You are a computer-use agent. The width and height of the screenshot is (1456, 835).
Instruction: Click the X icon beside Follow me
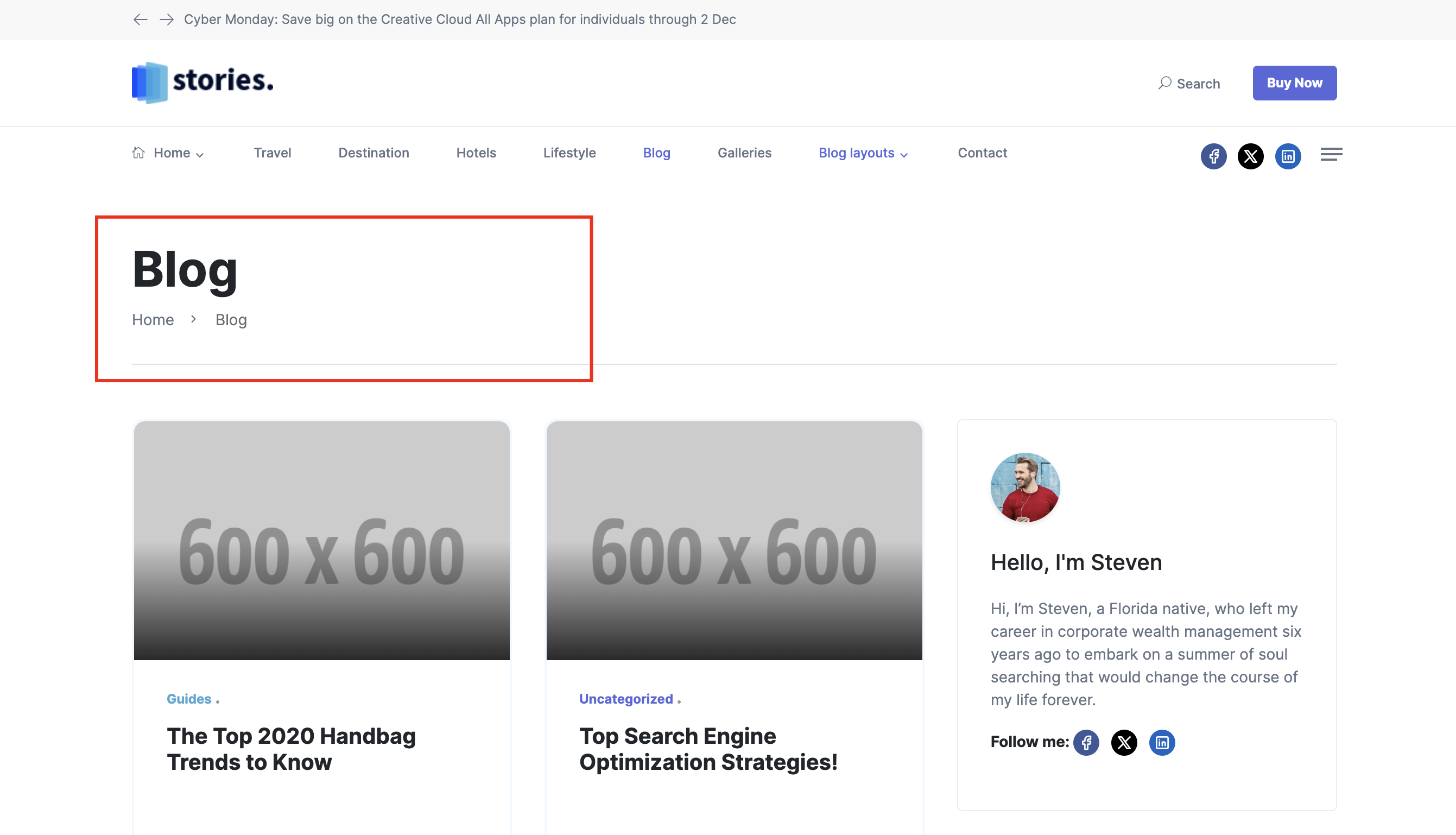(1124, 743)
